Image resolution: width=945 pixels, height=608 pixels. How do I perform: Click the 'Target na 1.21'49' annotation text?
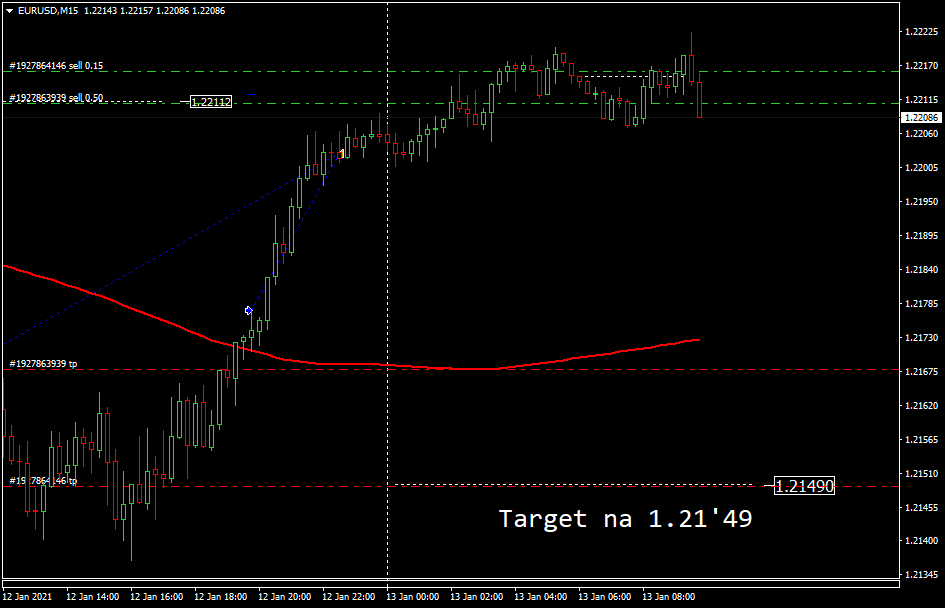pyautogui.click(x=626, y=519)
